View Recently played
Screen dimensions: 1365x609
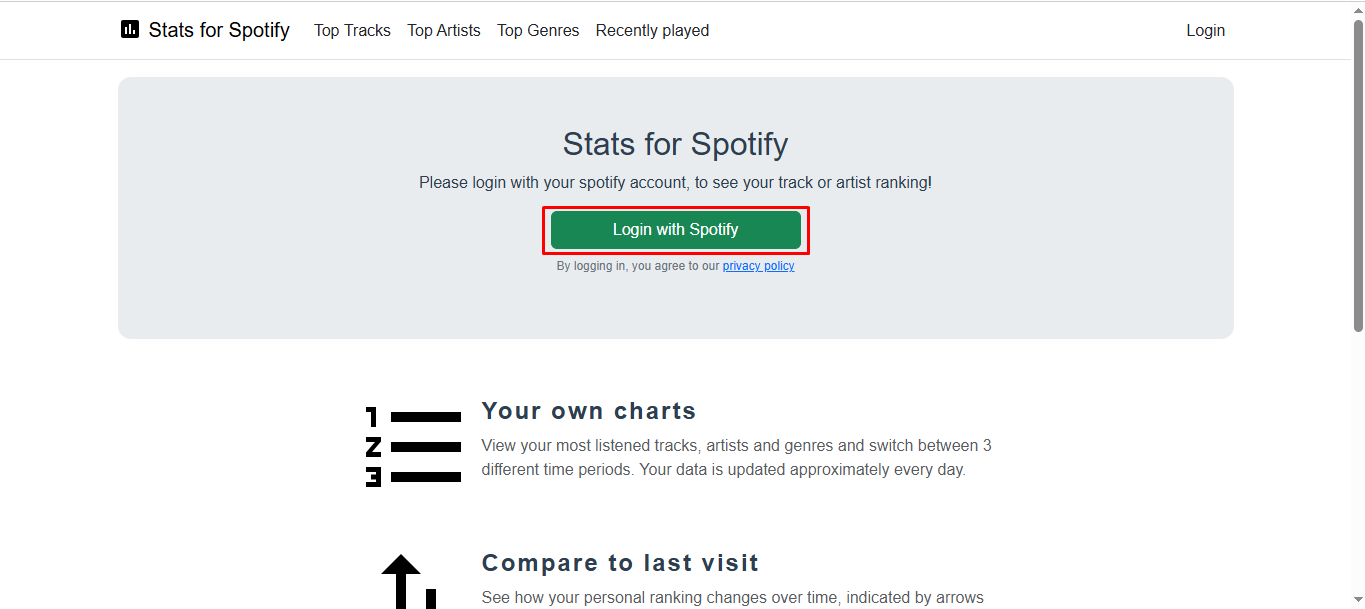(652, 30)
